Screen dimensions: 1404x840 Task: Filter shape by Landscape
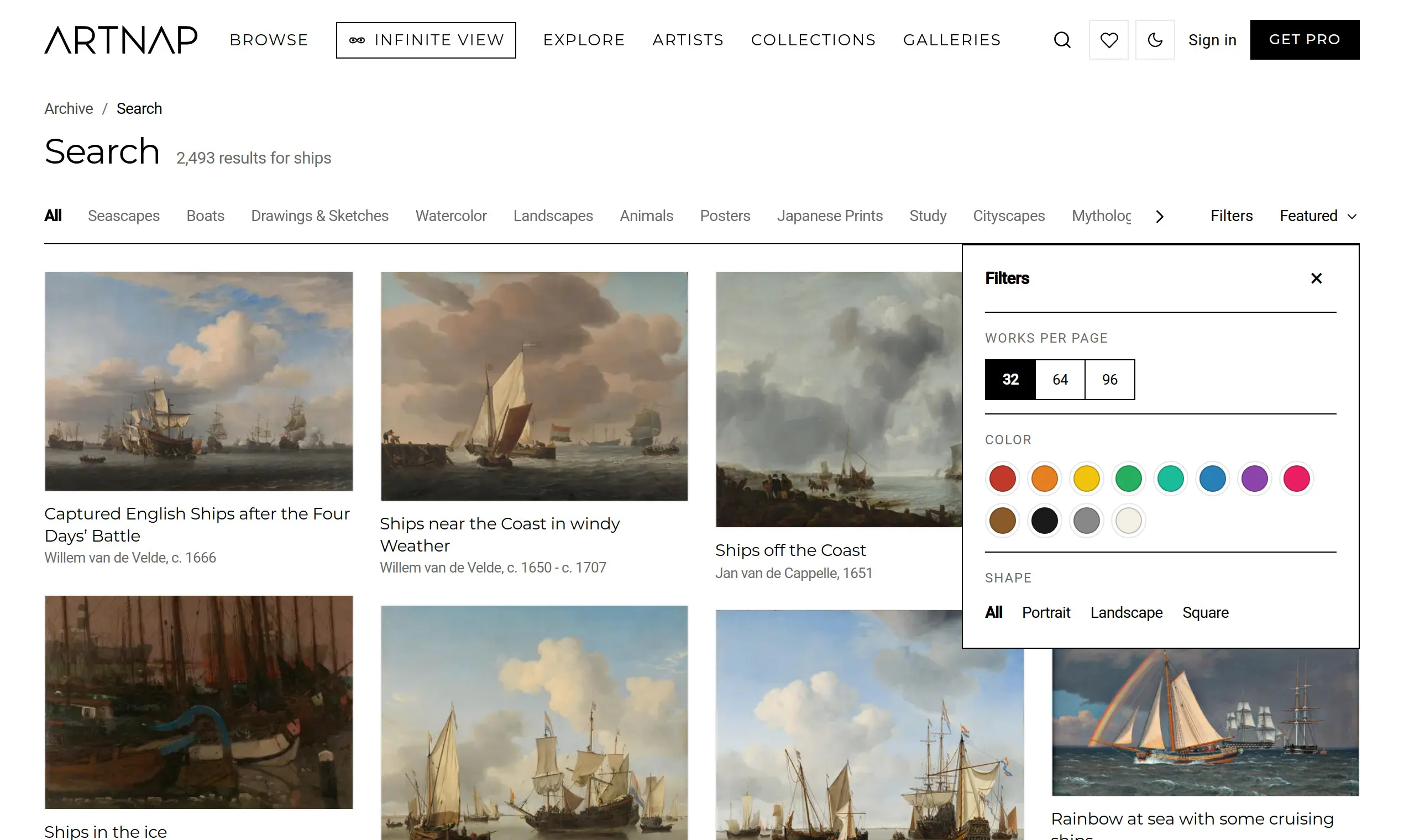(x=1126, y=612)
